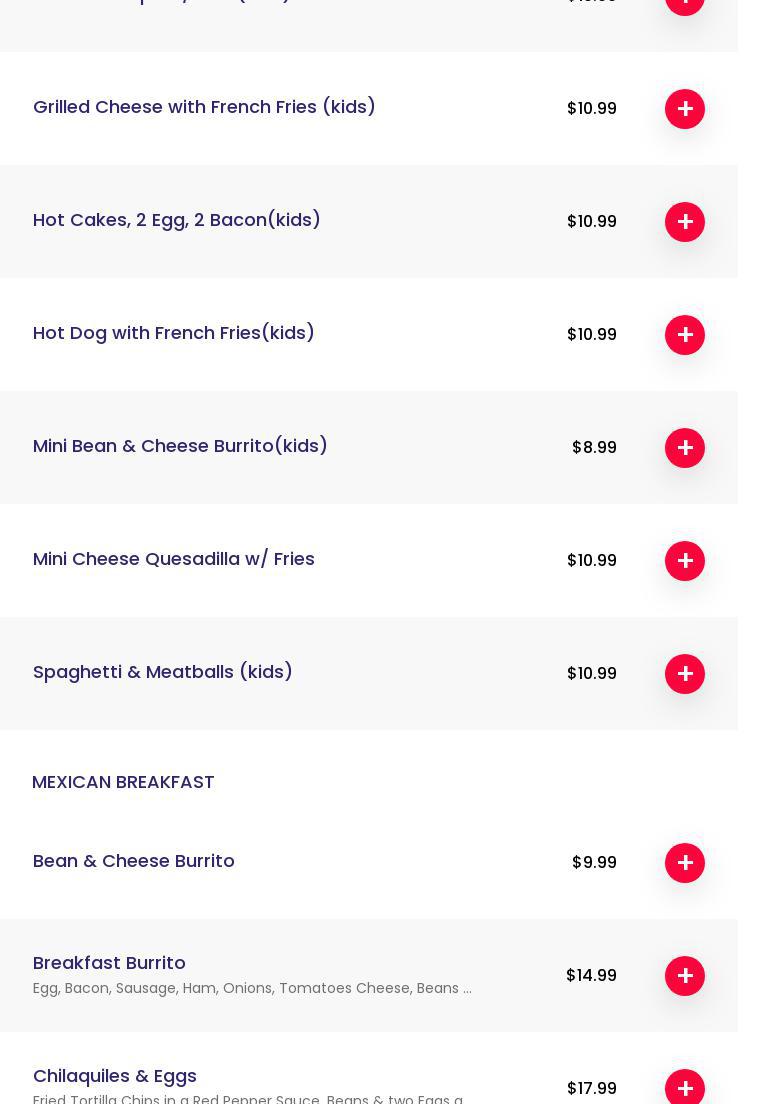The width and height of the screenshot is (770, 1104).
Task: Add Mini Bean & Cheese Burrito (kids)
Action: tap(685, 448)
